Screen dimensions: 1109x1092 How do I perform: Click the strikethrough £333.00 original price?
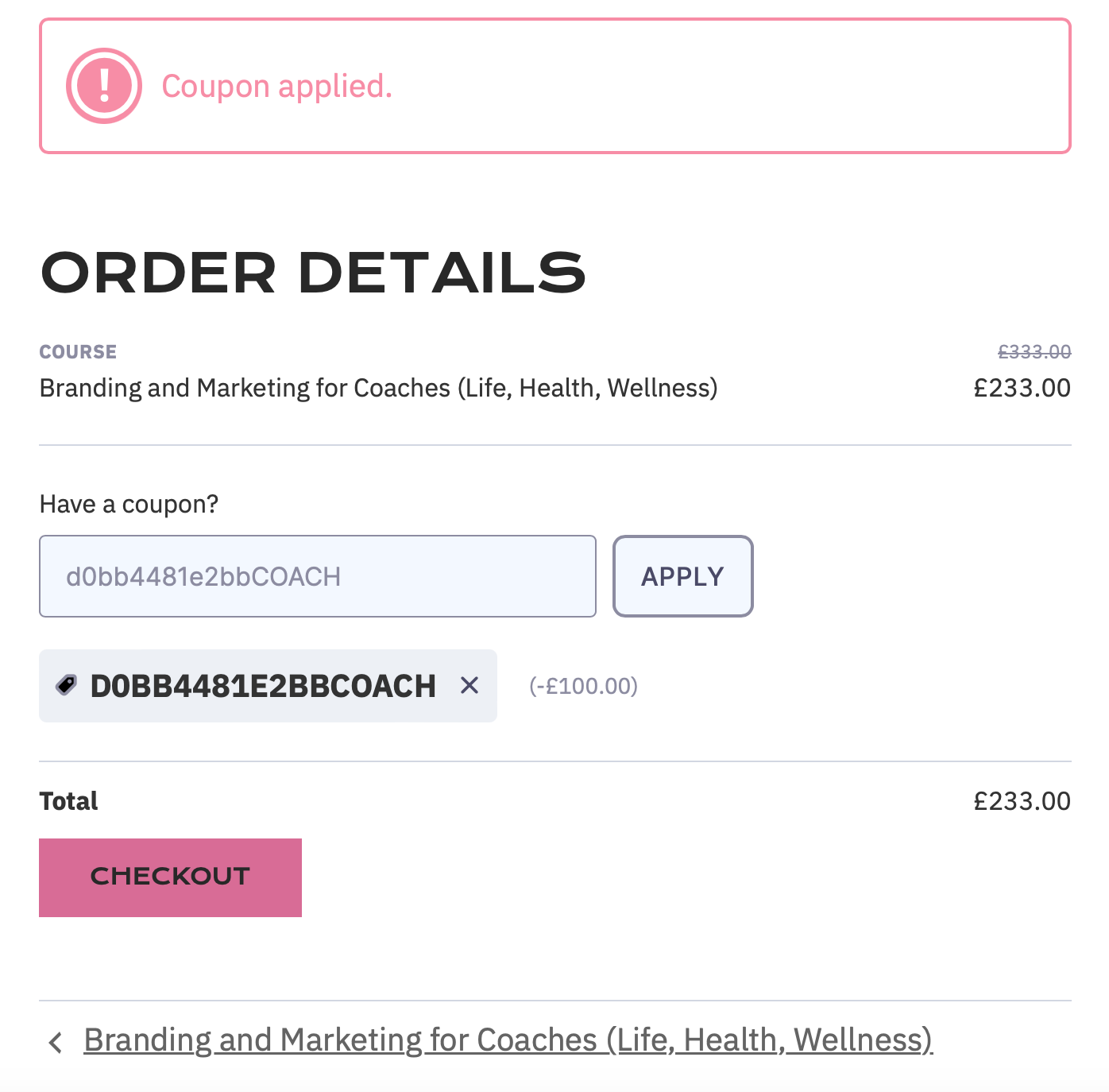(x=1034, y=352)
